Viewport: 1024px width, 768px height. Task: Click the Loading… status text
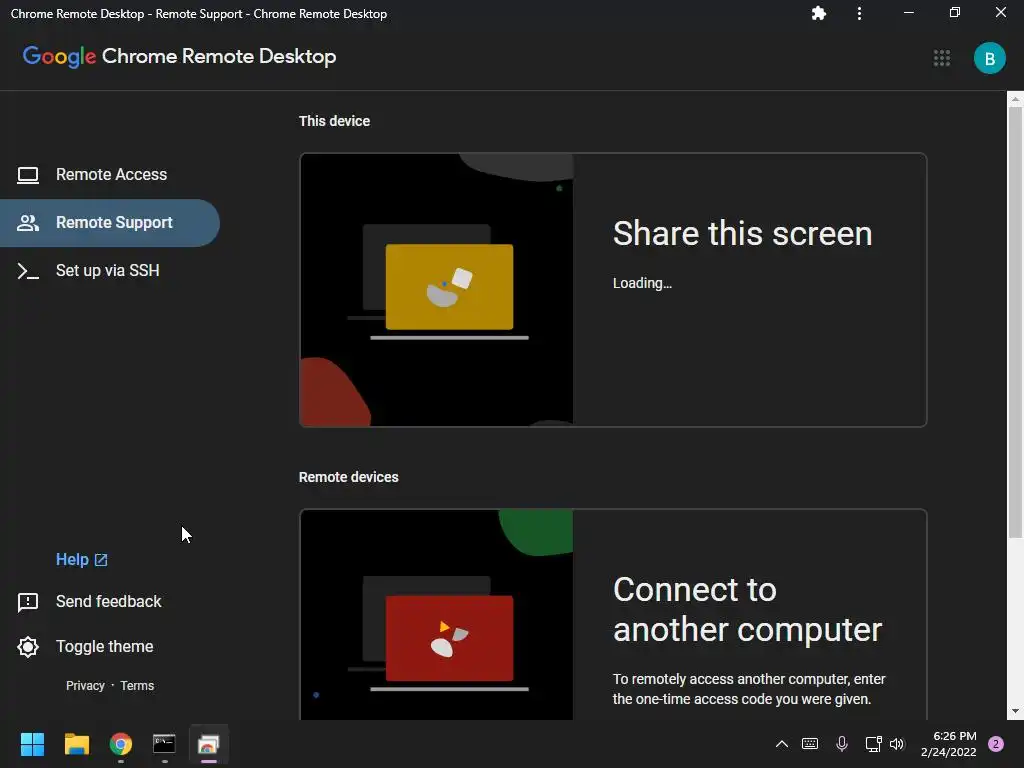(642, 283)
